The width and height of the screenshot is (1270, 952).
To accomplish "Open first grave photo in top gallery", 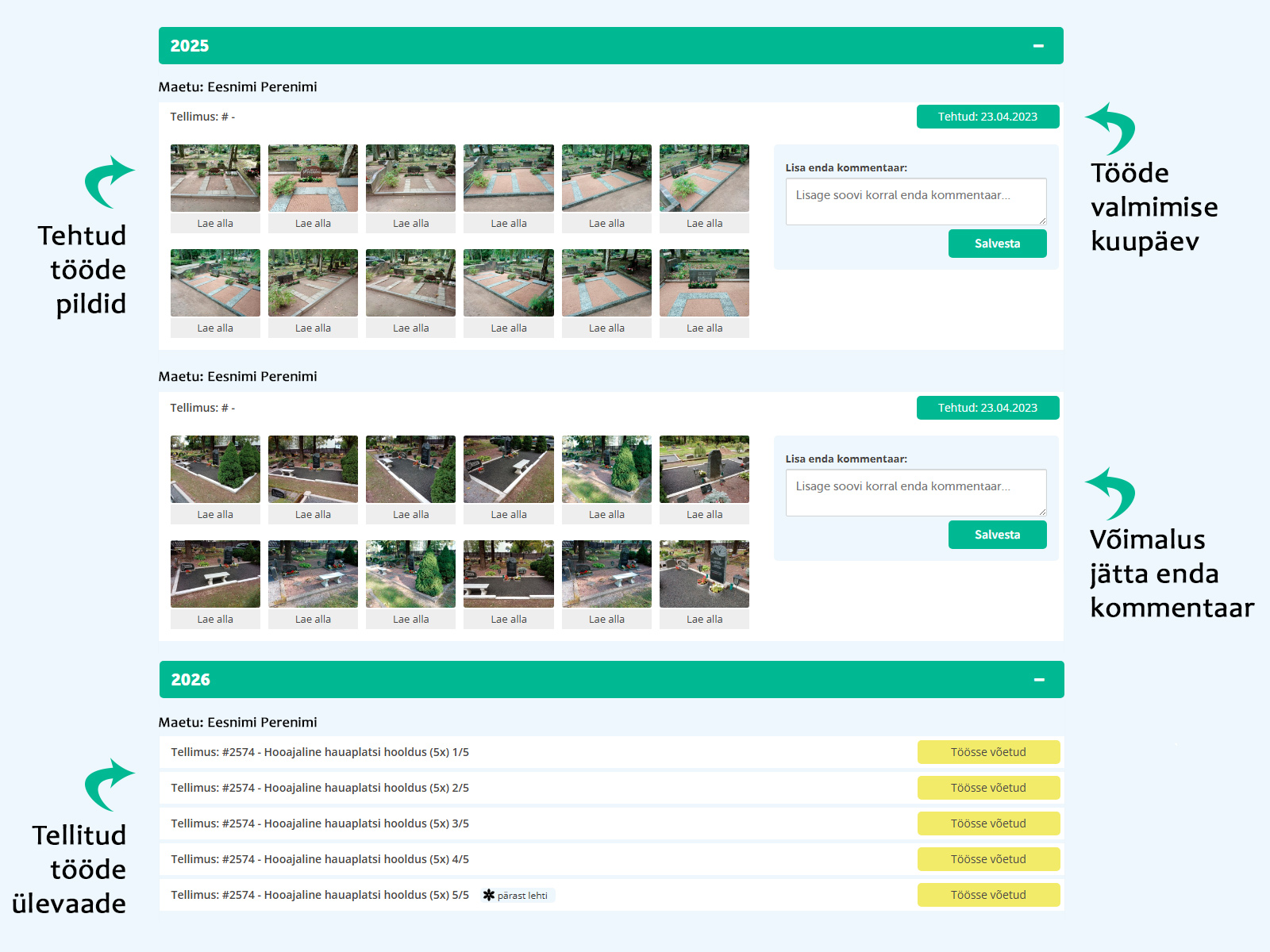I will (215, 178).
